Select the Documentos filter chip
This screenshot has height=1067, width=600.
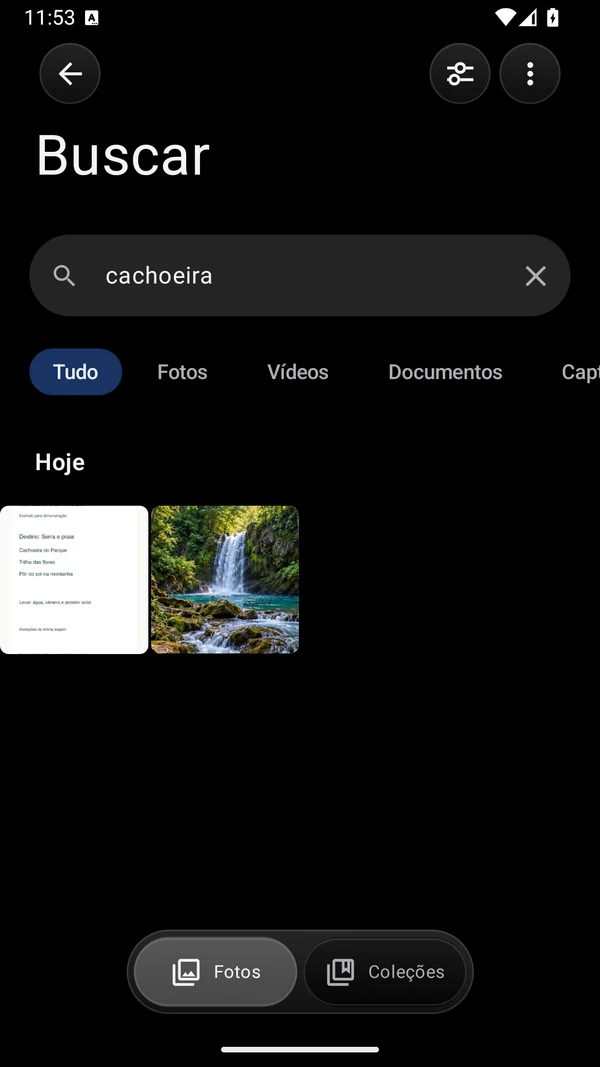[x=445, y=372]
